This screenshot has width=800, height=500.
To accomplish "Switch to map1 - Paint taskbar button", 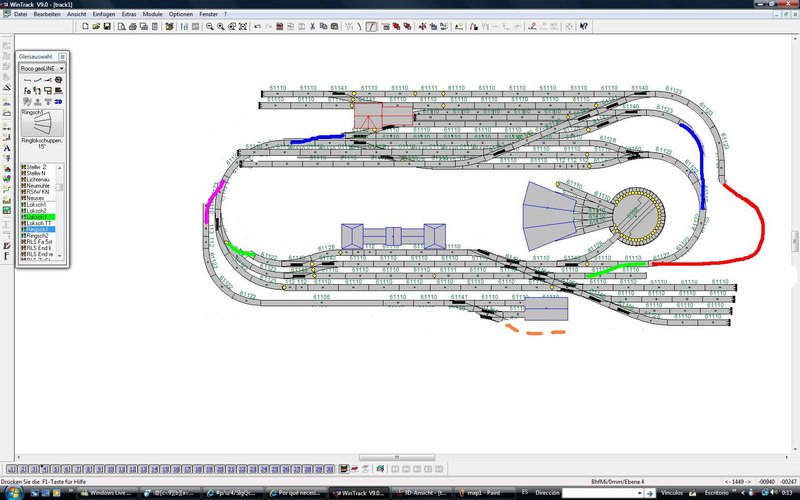I will click(x=485, y=493).
